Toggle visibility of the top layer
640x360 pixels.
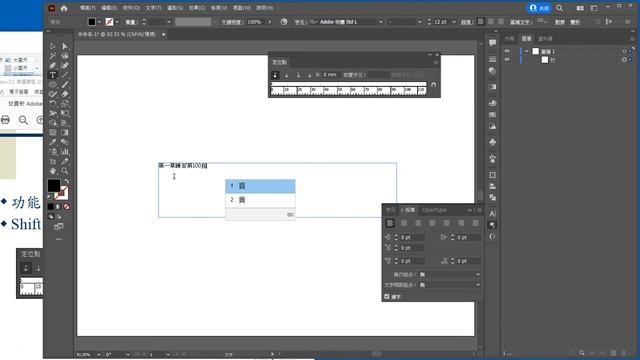[507, 51]
